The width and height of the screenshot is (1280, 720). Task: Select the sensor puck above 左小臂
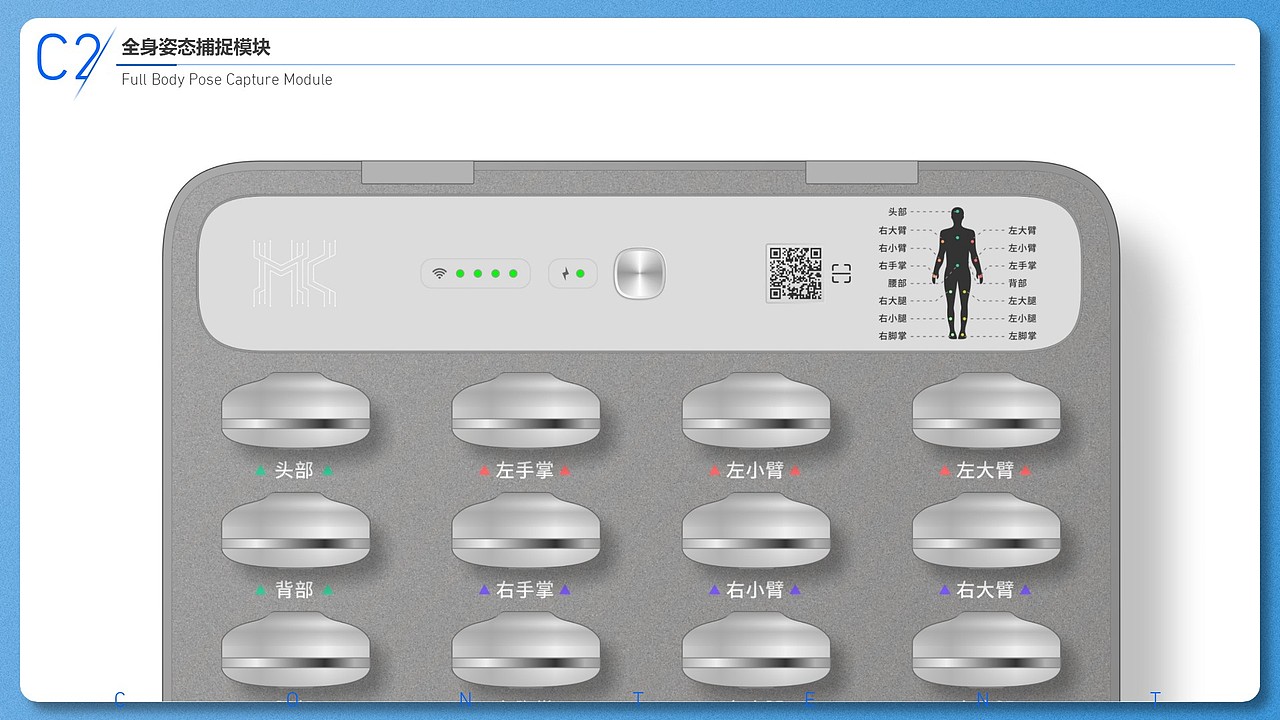pos(756,410)
